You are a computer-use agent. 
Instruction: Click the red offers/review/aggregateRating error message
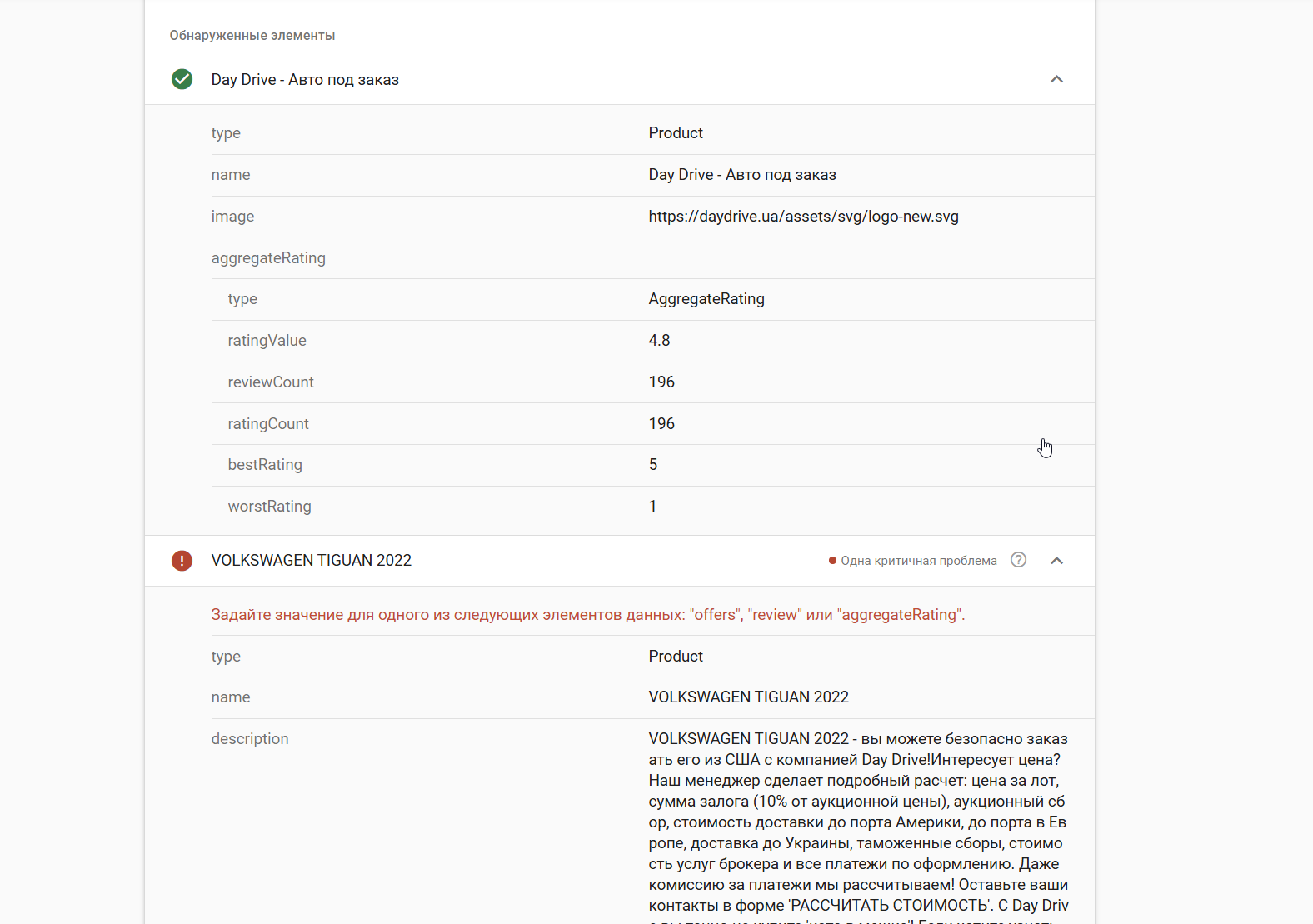coord(587,615)
